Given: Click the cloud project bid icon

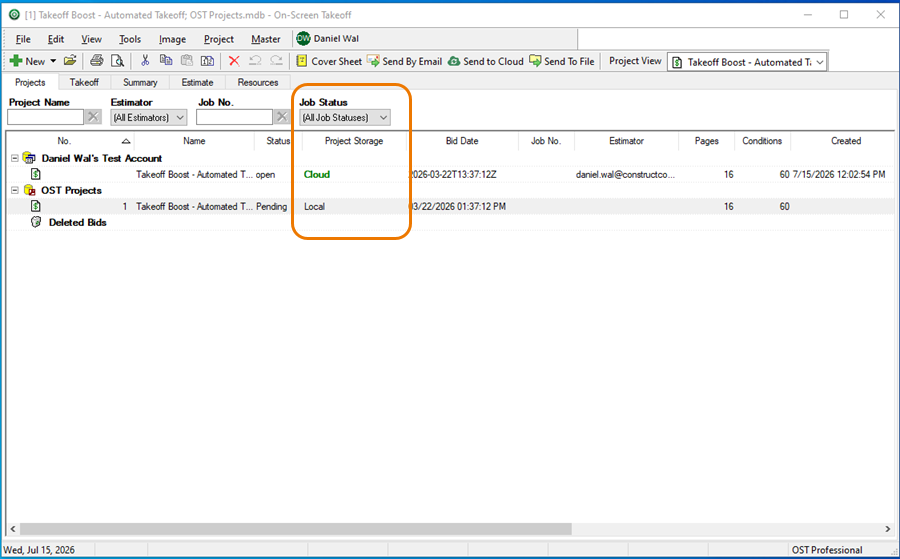Looking at the screenshot, I should coord(36,174).
